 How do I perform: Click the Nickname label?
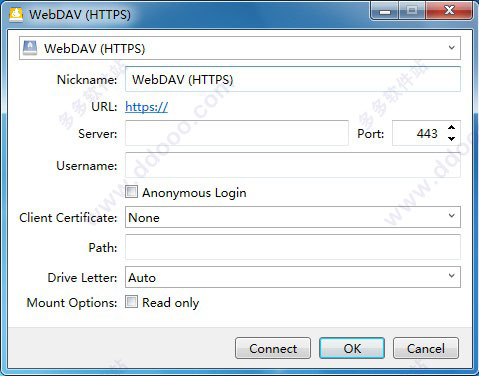87,80
